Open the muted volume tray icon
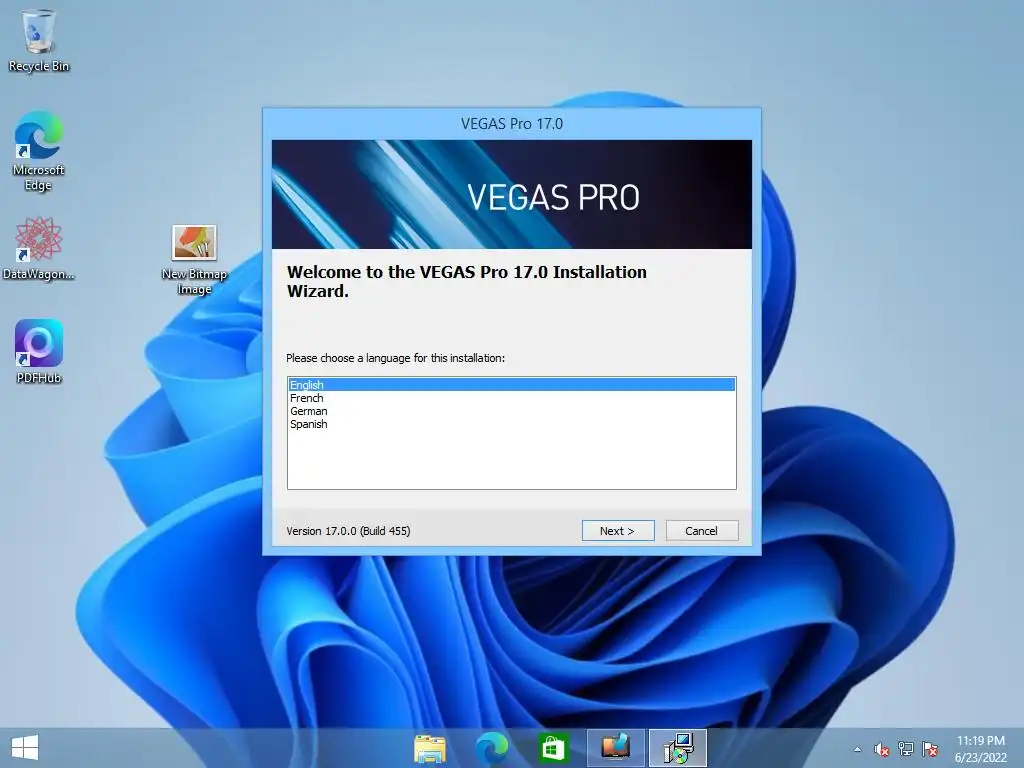This screenshot has height=768, width=1024. coord(882,749)
